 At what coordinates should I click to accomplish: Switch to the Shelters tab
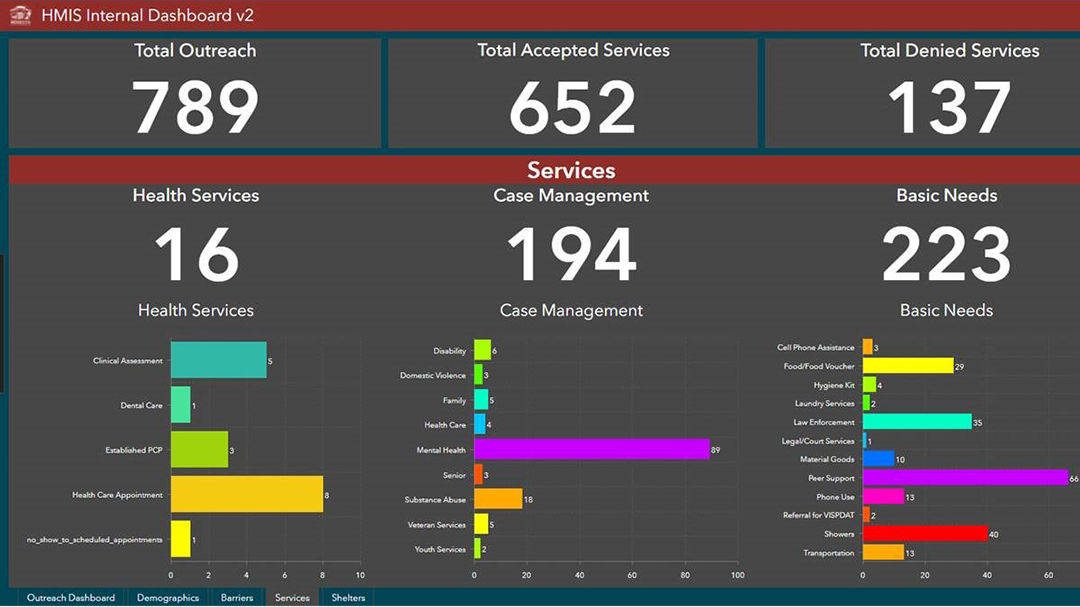click(x=347, y=597)
